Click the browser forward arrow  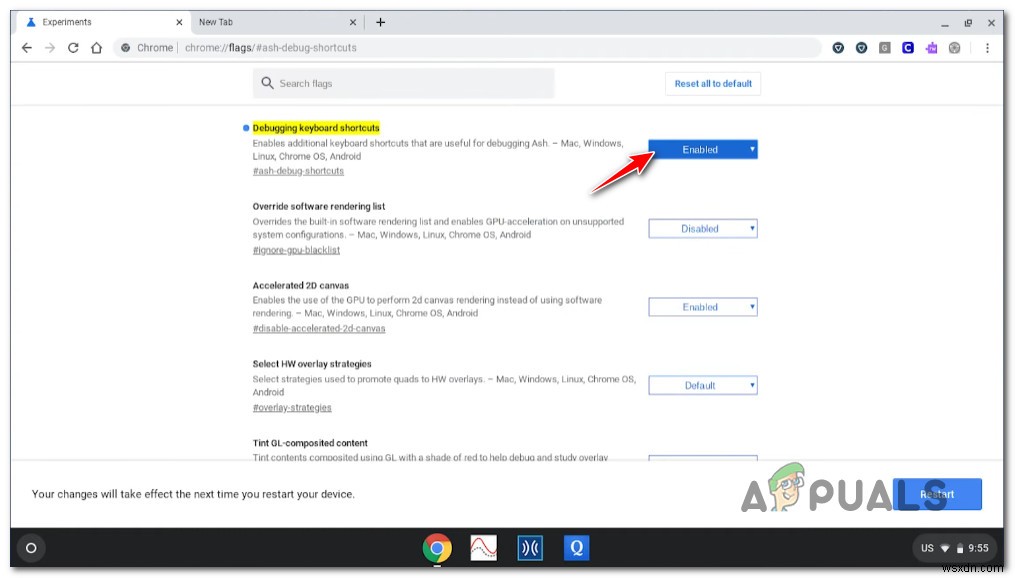point(50,48)
